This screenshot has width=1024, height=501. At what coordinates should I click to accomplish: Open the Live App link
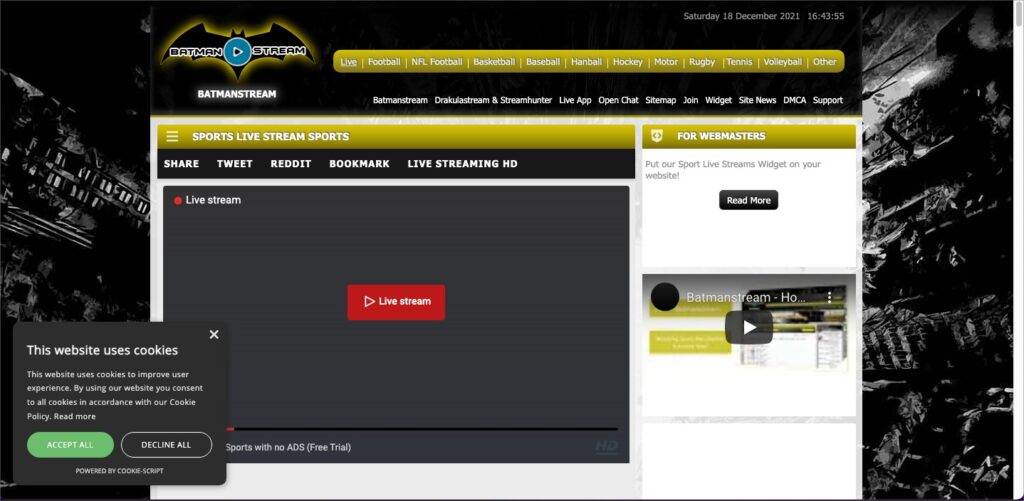(575, 101)
